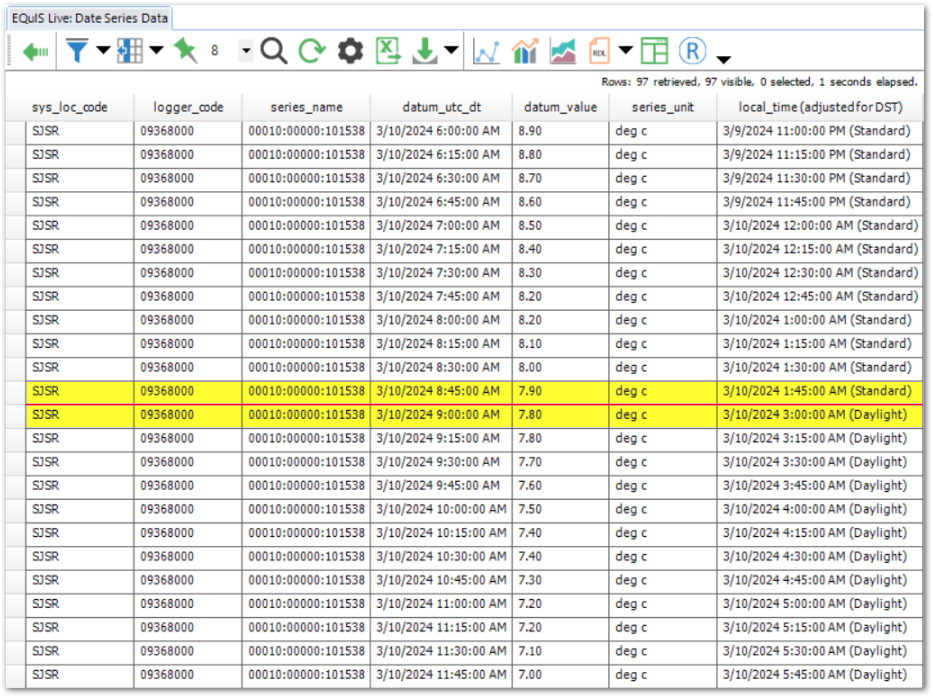Click the bar chart icon

[x=525, y=52]
